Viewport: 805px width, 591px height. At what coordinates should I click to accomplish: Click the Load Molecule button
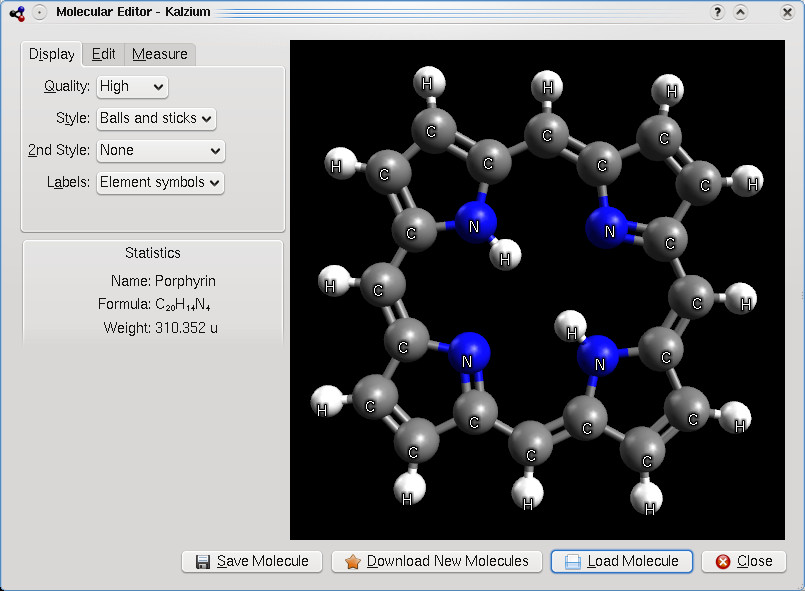tap(622, 561)
